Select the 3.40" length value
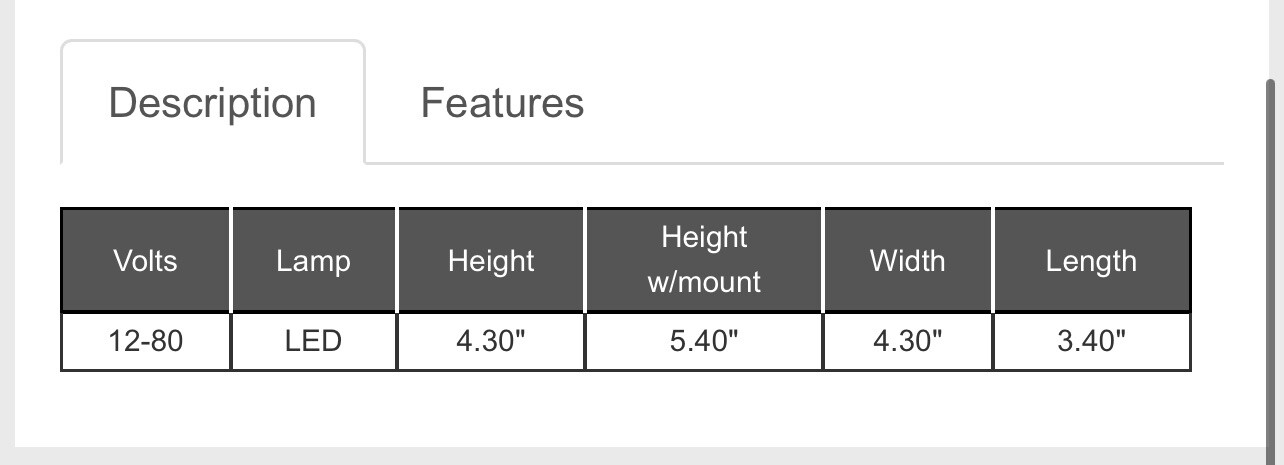1284x465 pixels. pyautogui.click(x=1091, y=341)
